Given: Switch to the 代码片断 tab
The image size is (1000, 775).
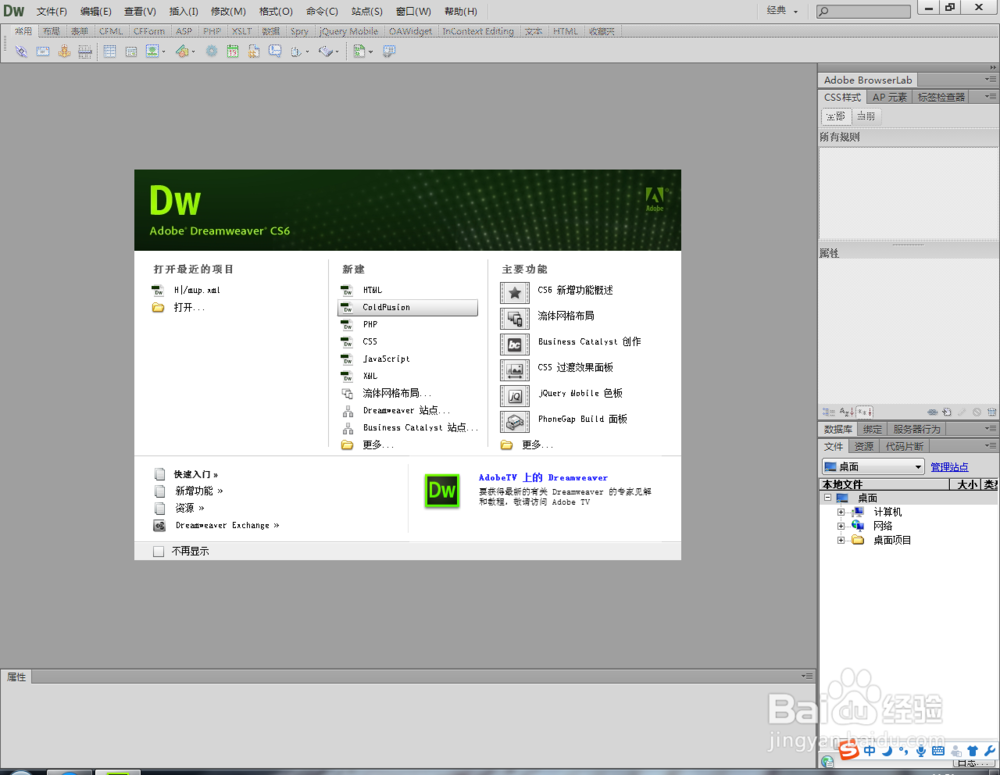Looking at the screenshot, I should pos(904,447).
